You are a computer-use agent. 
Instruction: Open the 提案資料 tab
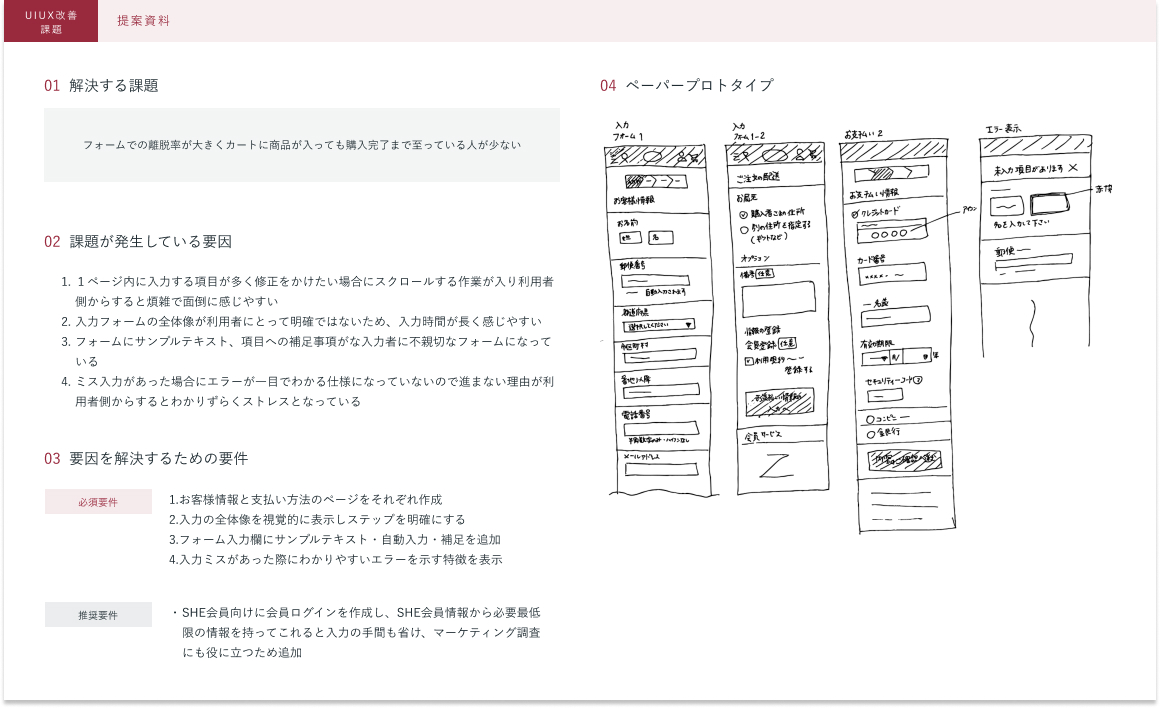click(143, 21)
